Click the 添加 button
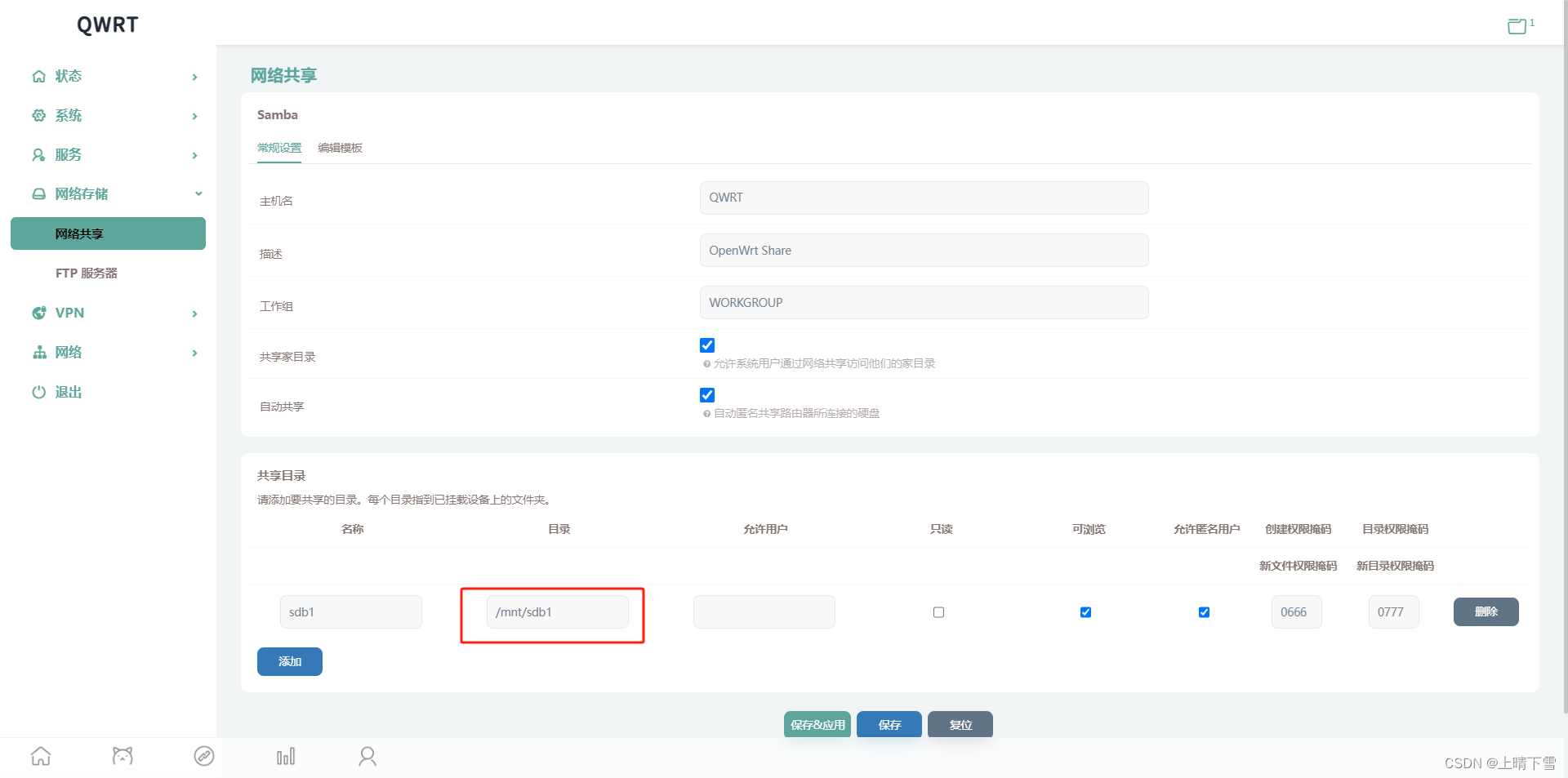 (x=290, y=661)
